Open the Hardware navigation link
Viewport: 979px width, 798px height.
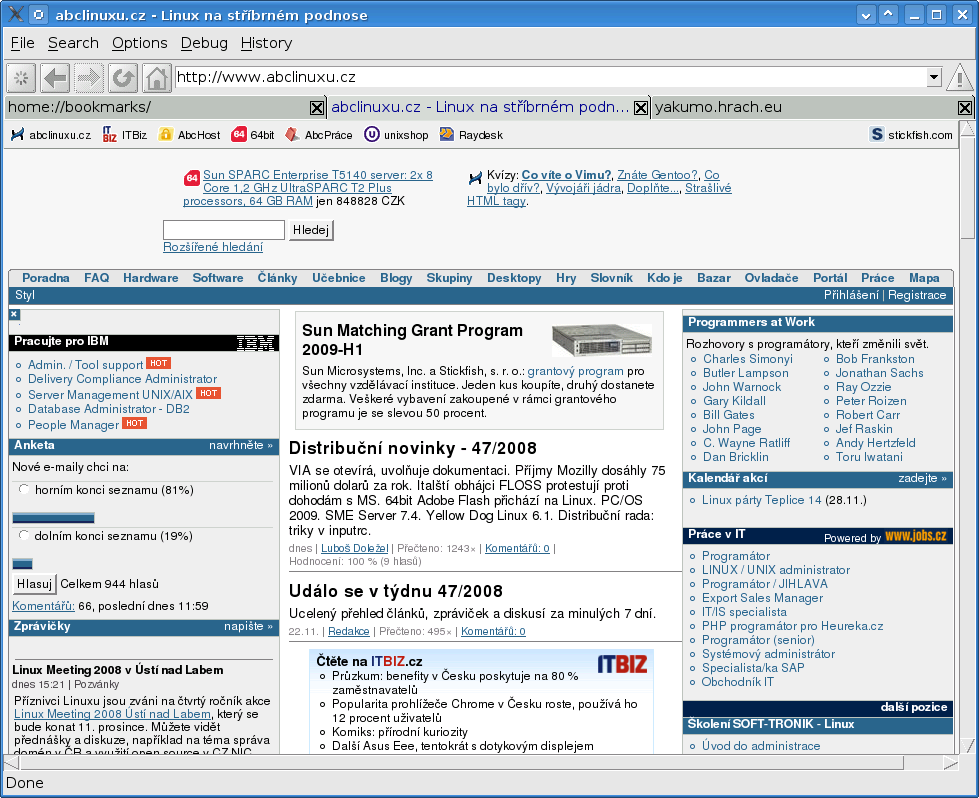click(x=150, y=278)
